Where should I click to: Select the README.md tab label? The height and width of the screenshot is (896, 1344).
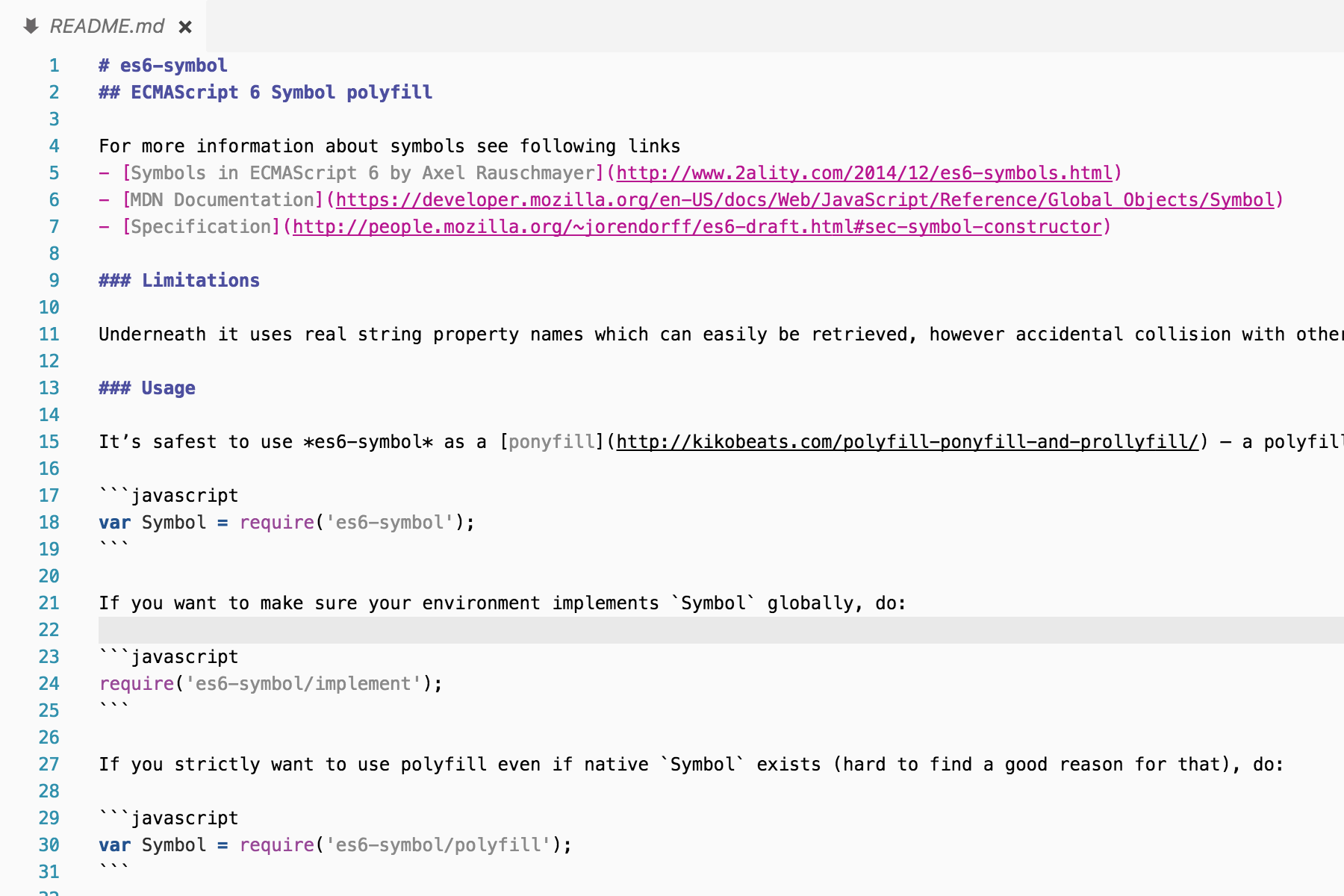click(x=107, y=26)
